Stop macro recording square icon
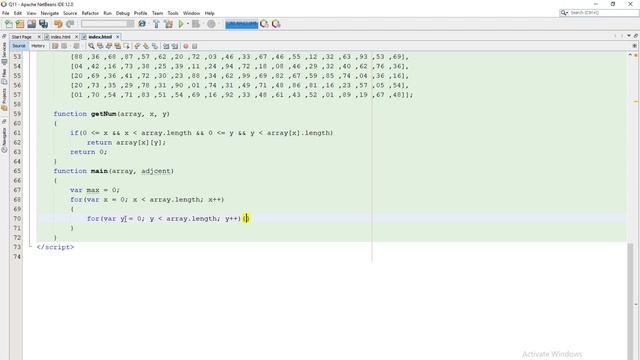 click(x=195, y=46)
